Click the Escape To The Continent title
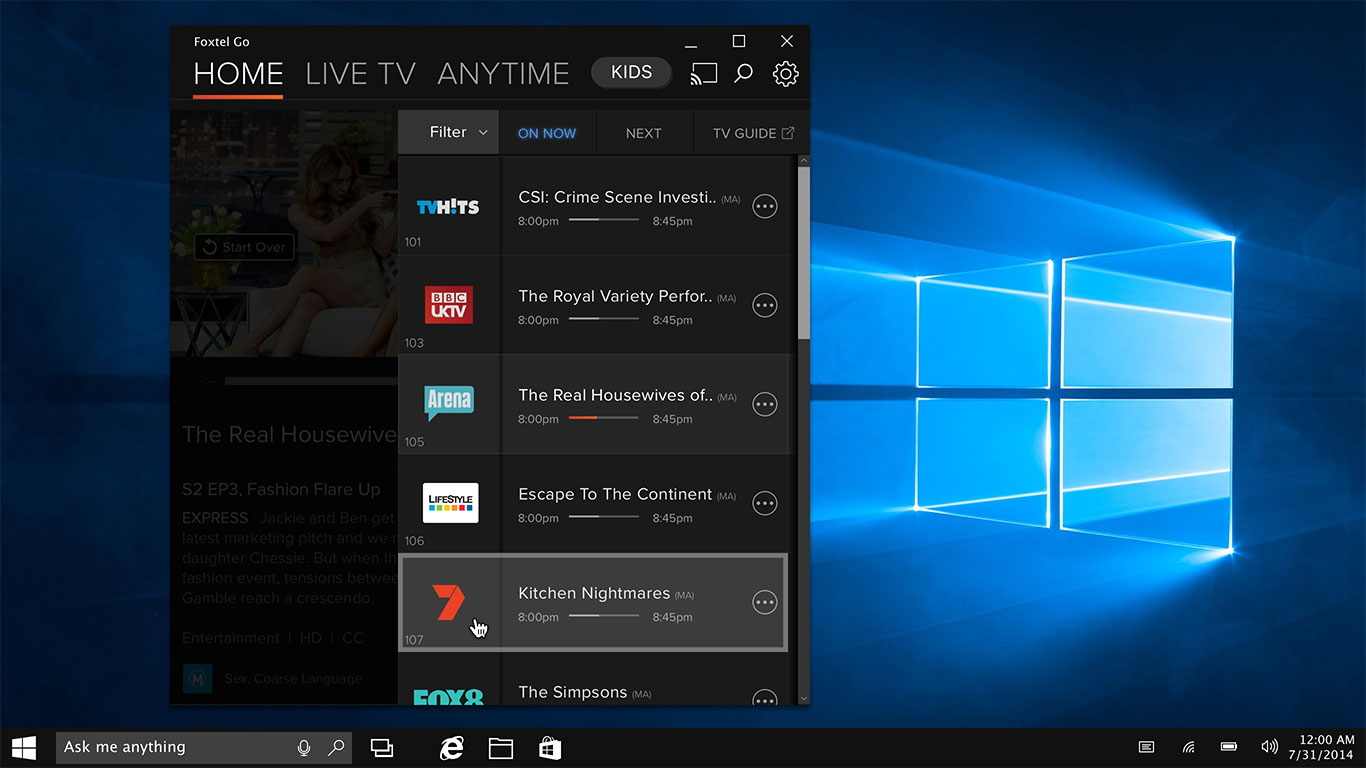Viewport: 1366px width, 768px height. (615, 494)
